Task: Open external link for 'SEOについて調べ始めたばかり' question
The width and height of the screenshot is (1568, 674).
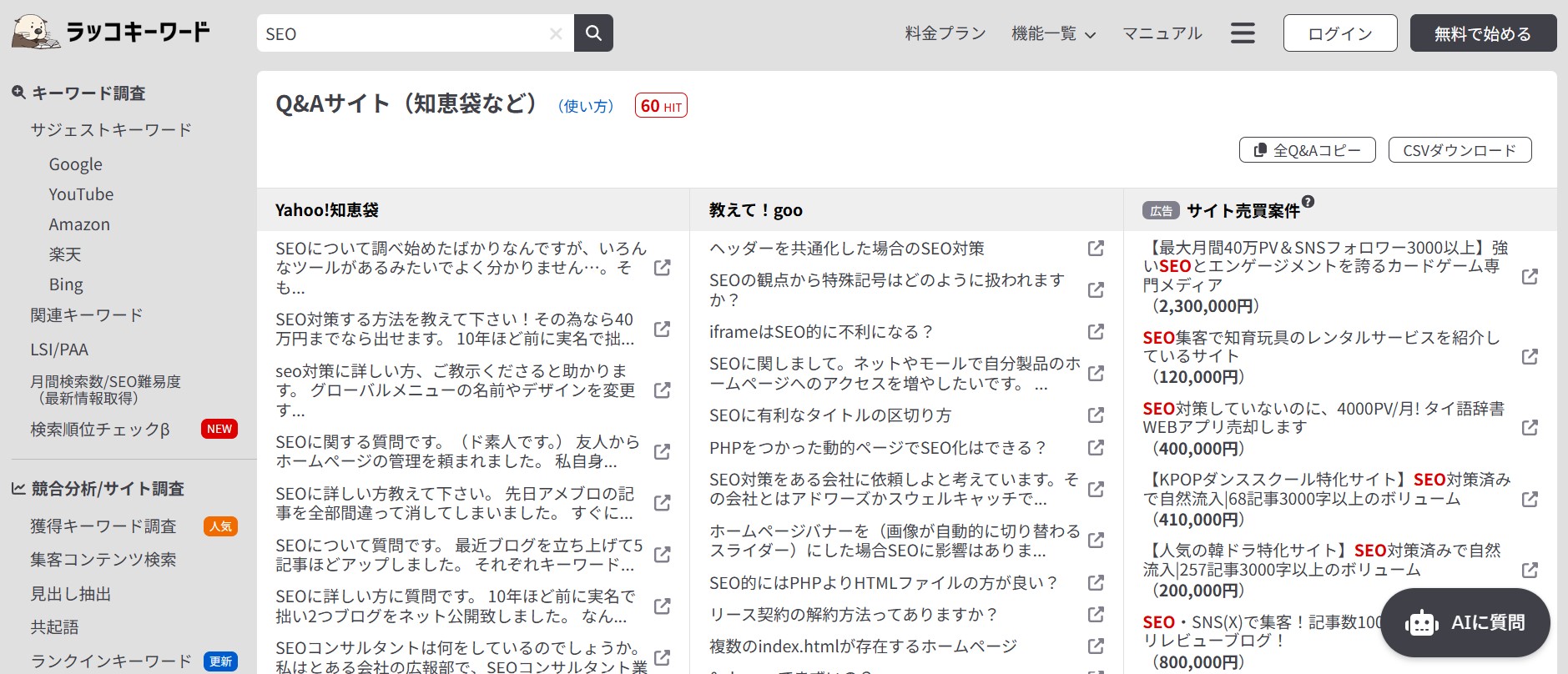Action: pyautogui.click(x=662, y=268)
